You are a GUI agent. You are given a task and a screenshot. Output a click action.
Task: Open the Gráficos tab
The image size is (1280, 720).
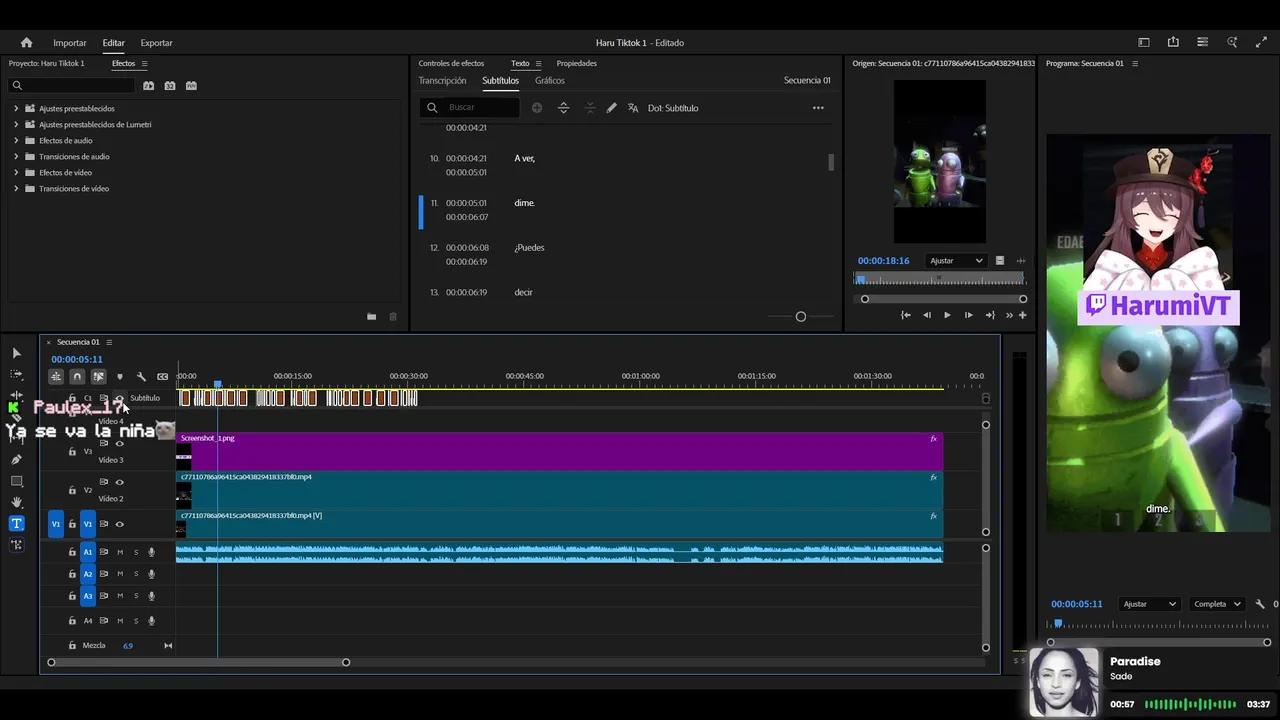(549, 81)
